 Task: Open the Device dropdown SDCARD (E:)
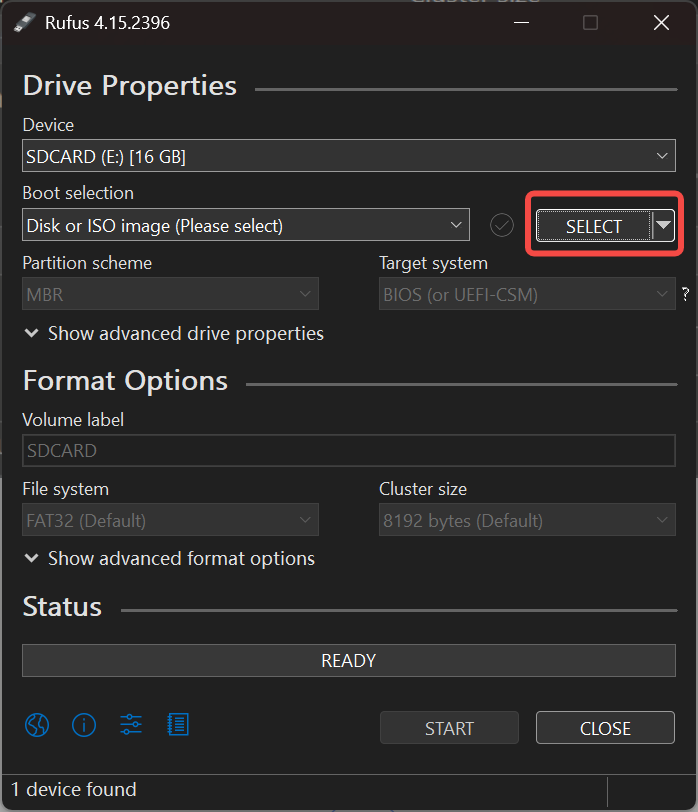348,155
